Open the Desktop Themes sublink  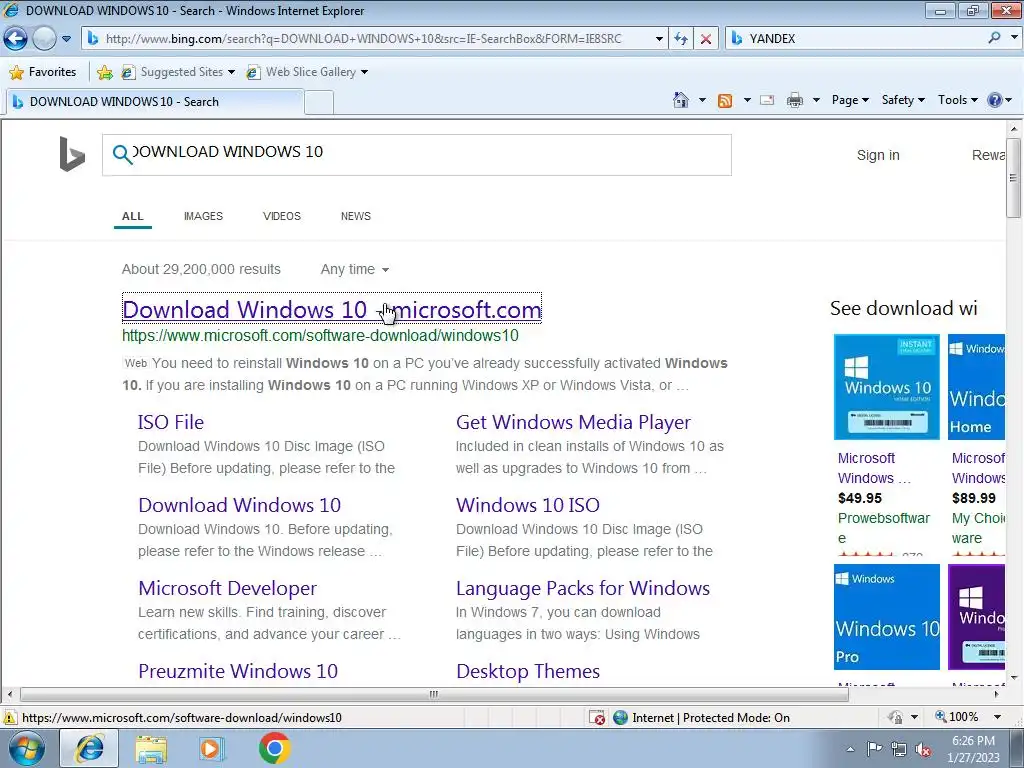528,671
